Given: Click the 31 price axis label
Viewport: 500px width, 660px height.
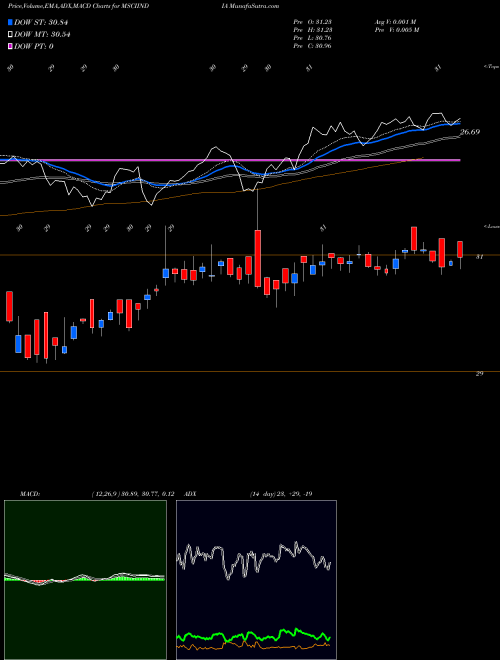Looking at the screenshot, I should click(x=479, y=256).
